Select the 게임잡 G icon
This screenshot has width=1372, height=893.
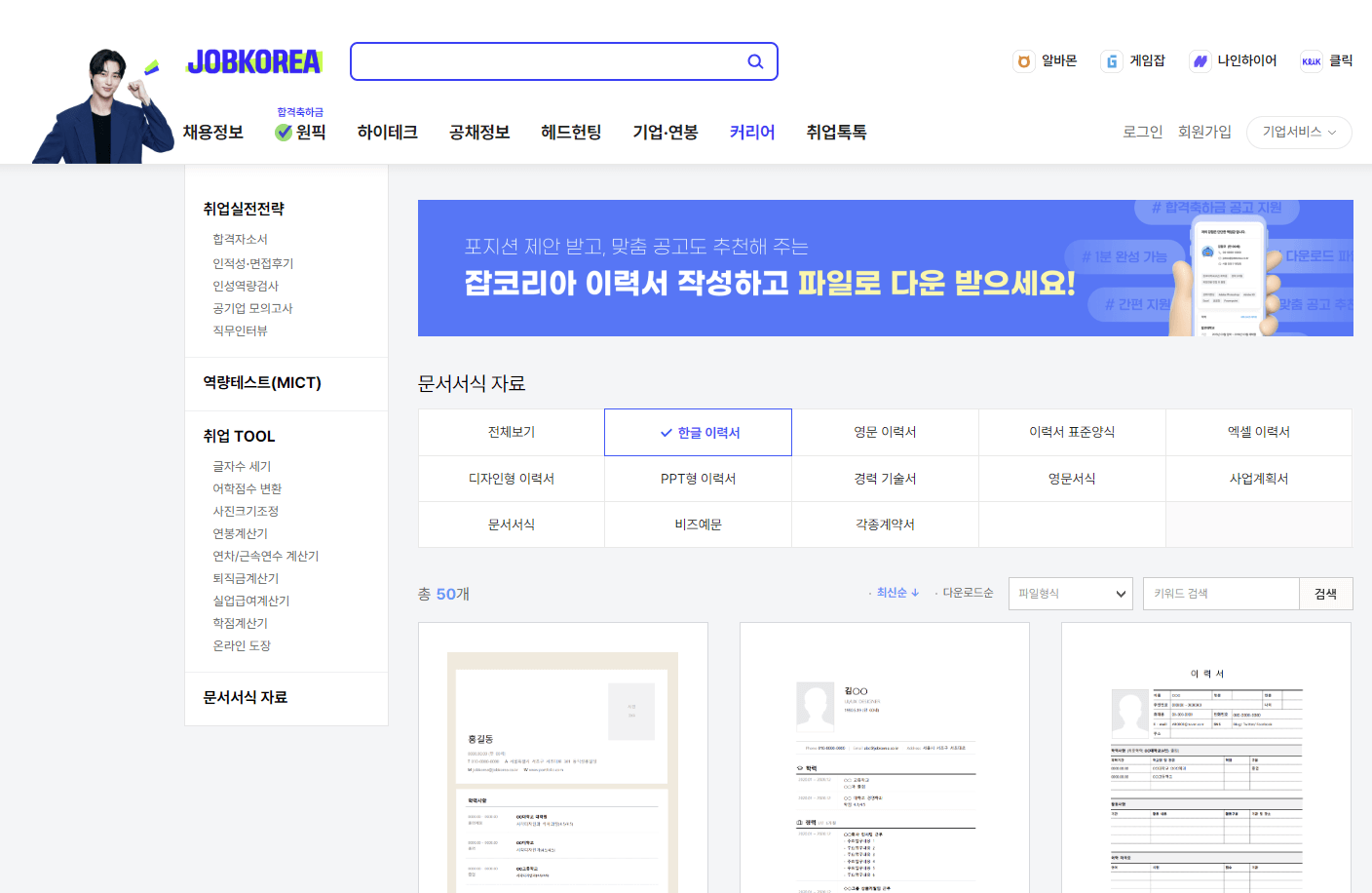pos(1111,60)
